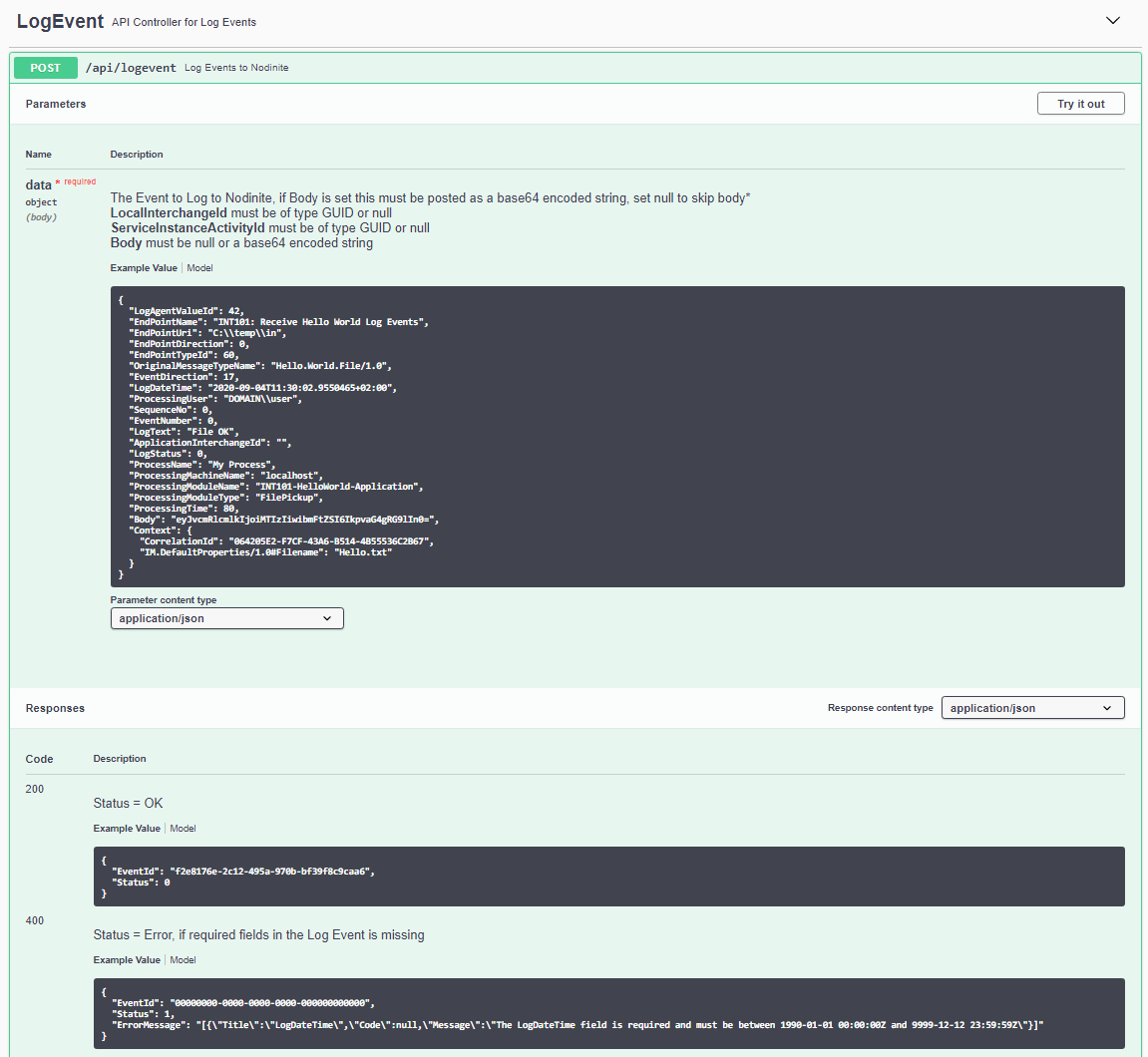Click the "ProcessingMachineName": "localhost" line
1148x1057 pixels.
(x=225, y=476)
